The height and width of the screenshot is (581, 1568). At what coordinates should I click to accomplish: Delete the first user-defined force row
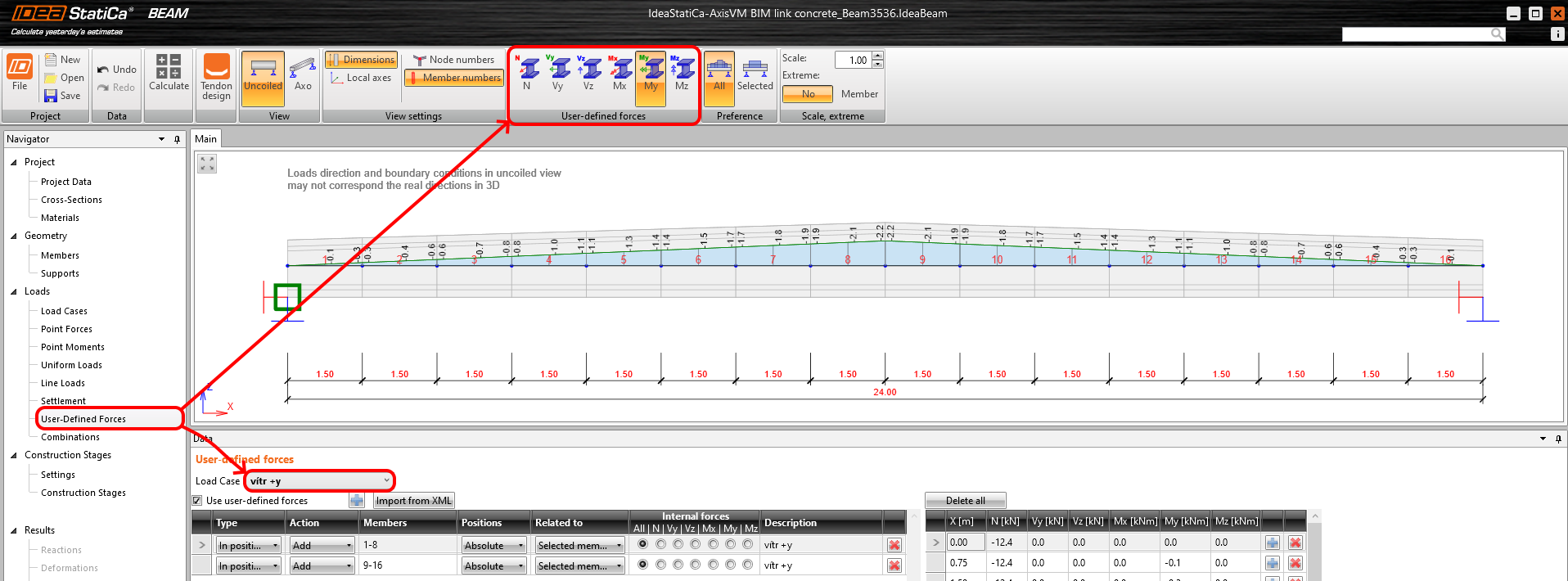point(894,545)
